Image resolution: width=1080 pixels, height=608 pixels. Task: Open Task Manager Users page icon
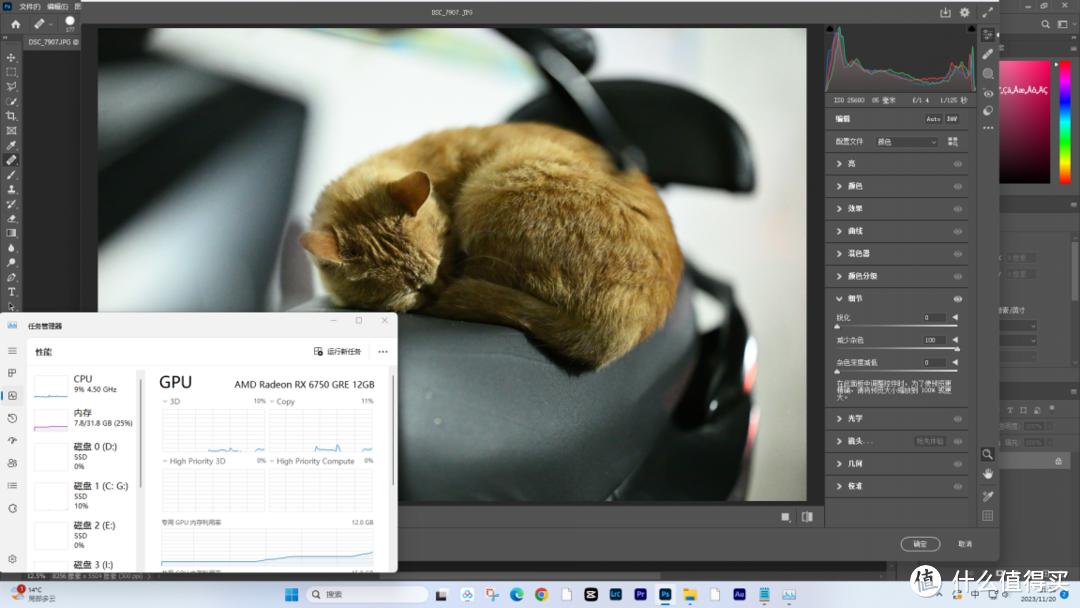pos(12,463)
